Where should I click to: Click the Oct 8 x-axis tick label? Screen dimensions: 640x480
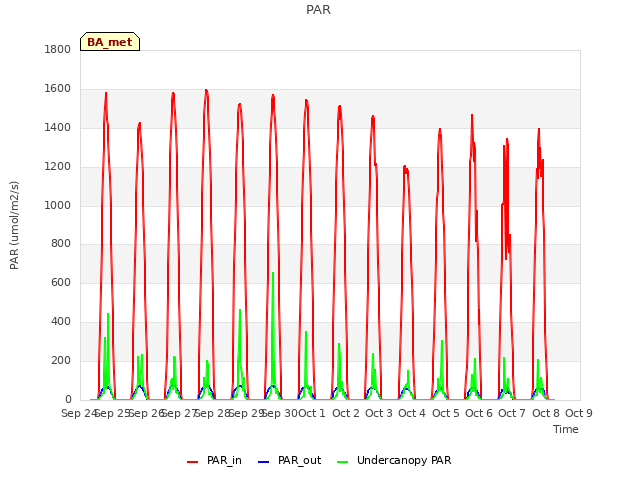[546, 413]
